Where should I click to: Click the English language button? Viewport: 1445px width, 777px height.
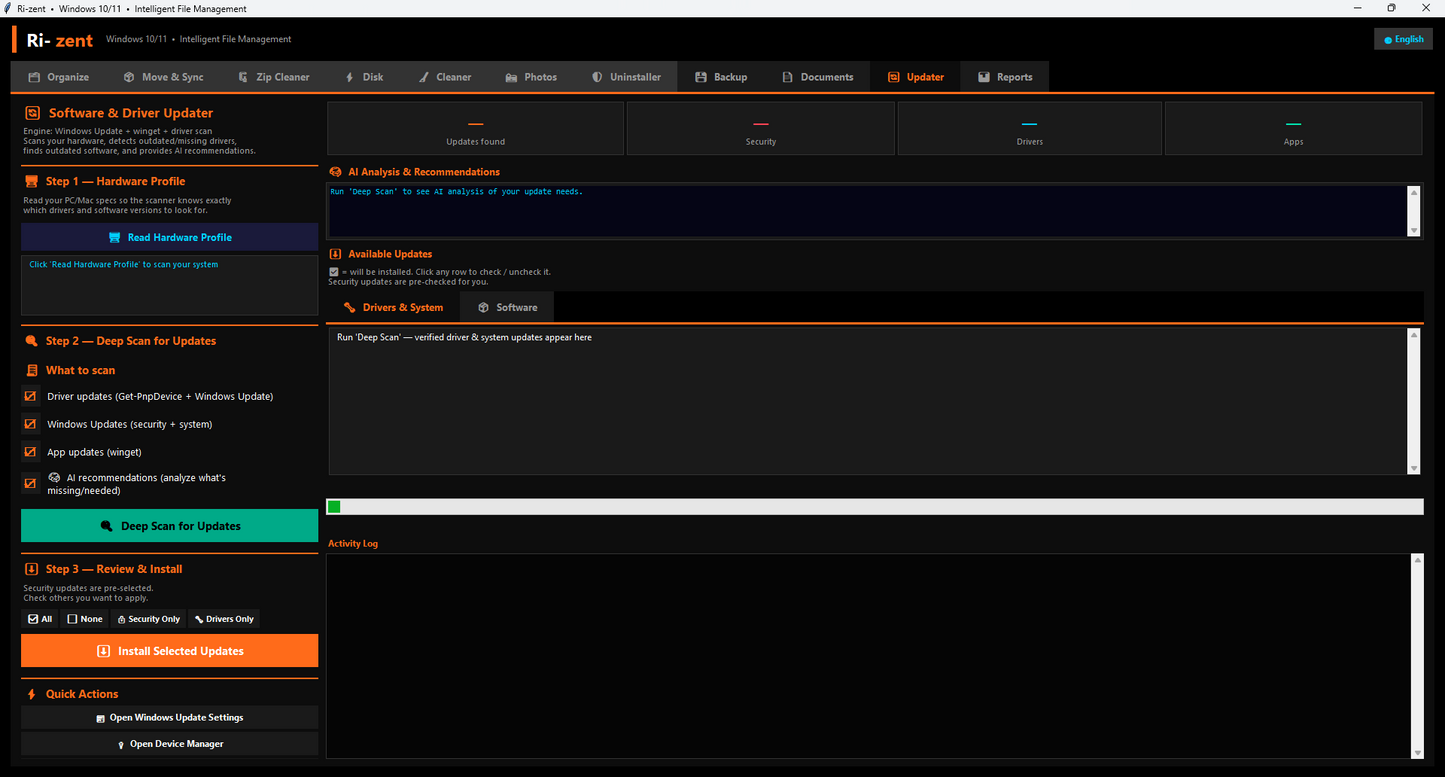(1403, 39)
